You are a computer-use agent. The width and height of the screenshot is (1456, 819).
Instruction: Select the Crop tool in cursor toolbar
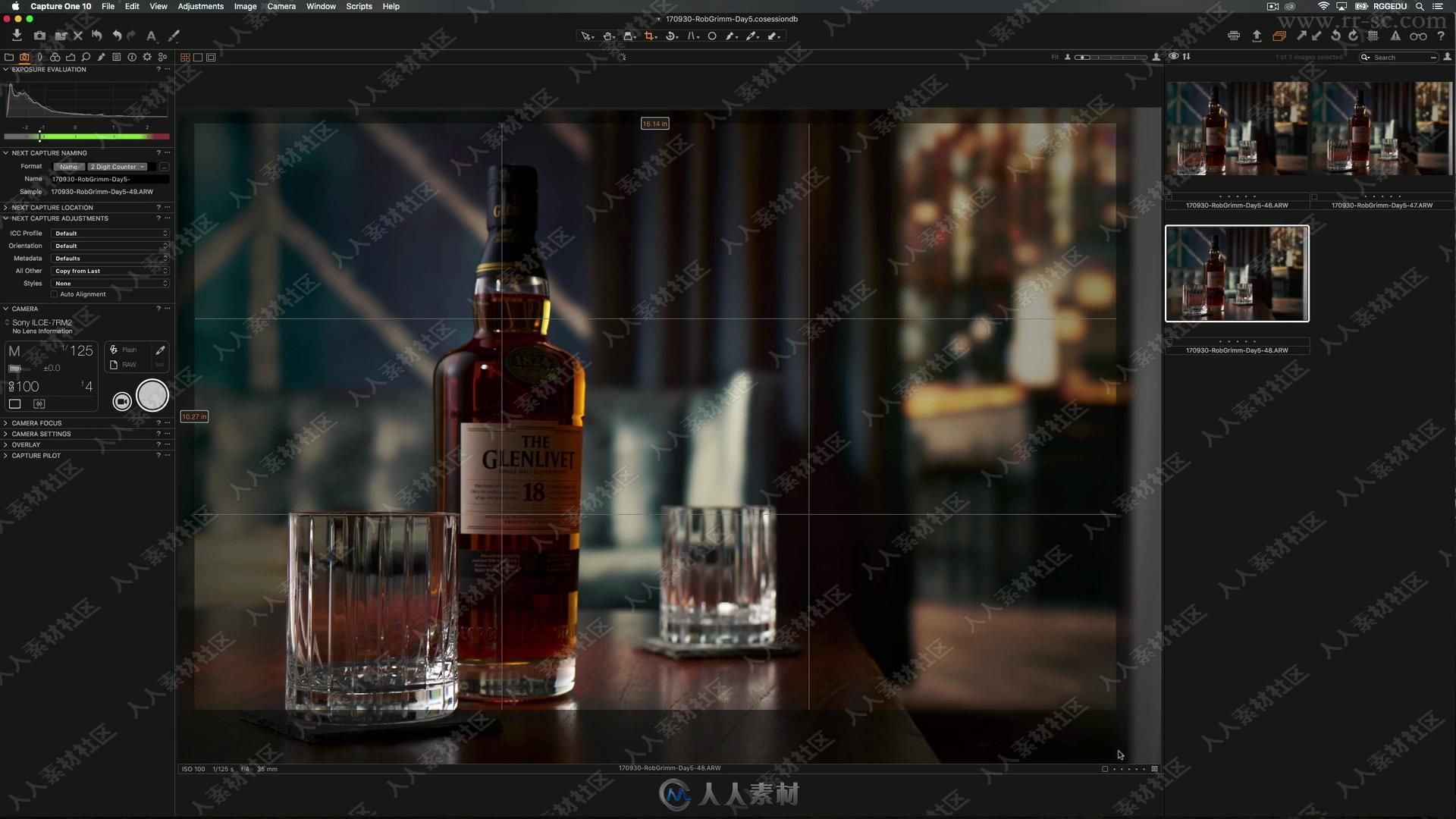651,36
